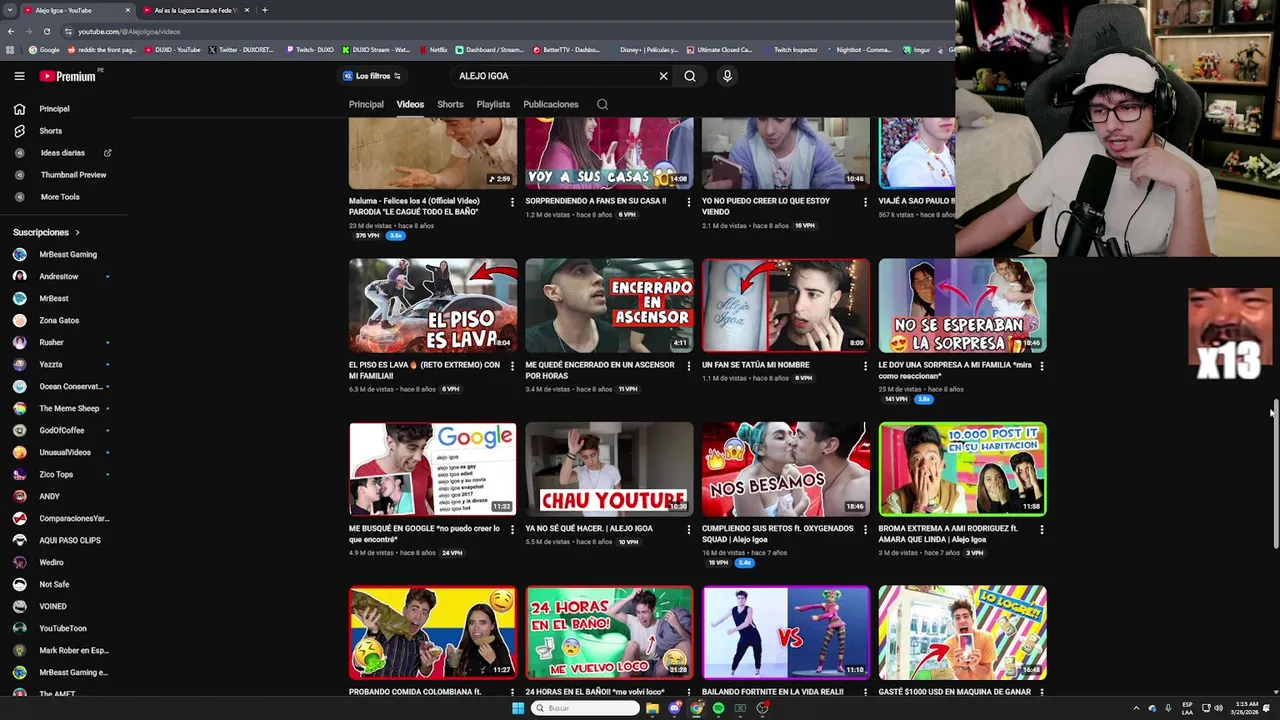Play CHAU YOUTUBE thumbnail

pyautogui.click(x=609, y=469)
